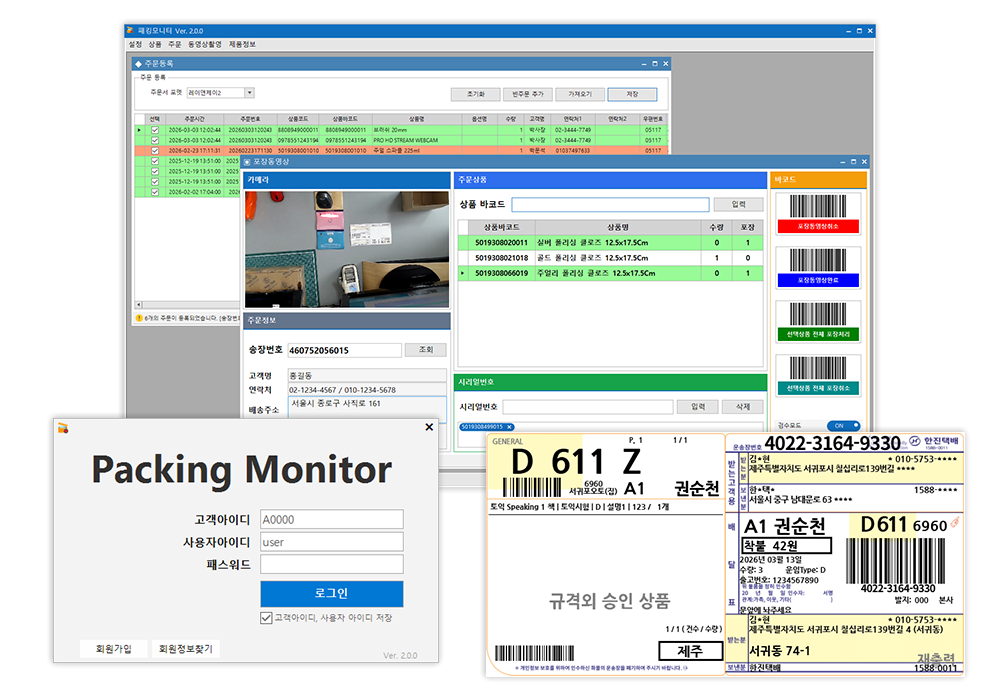The height and width of the screenshot is (700, 1000).
Task: Click the blue 포장동영상완료 barcode
Action: (818, 266)
